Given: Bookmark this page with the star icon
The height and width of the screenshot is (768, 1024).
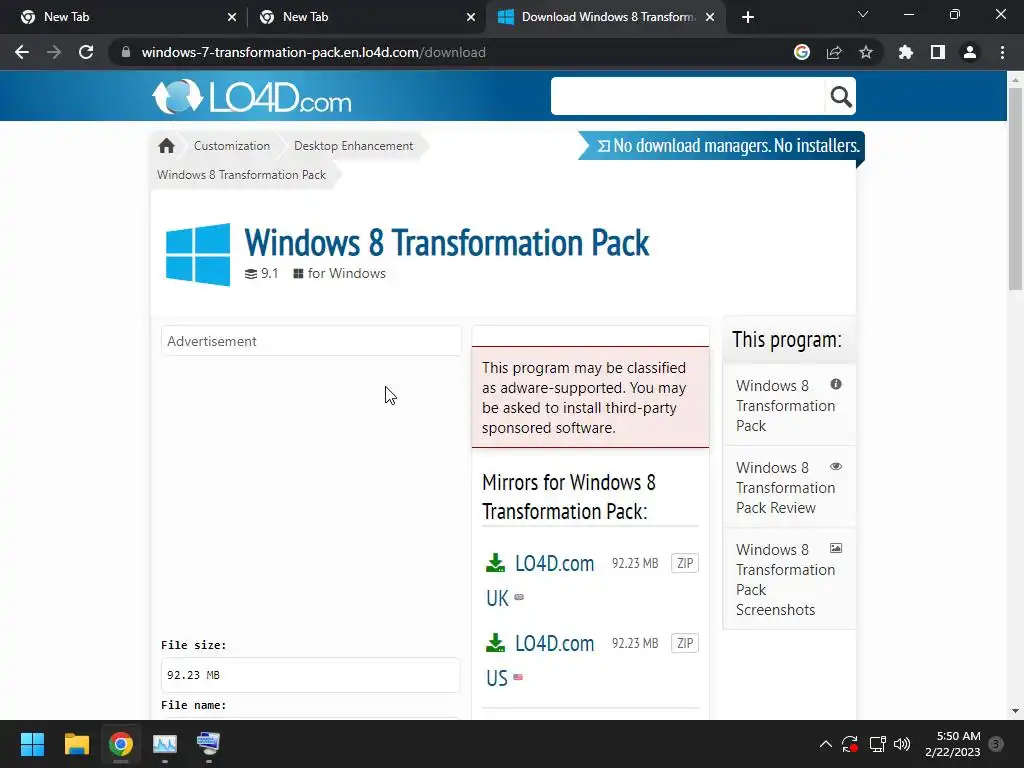Looking at the screenshot, I should click(x=866, y=52).
